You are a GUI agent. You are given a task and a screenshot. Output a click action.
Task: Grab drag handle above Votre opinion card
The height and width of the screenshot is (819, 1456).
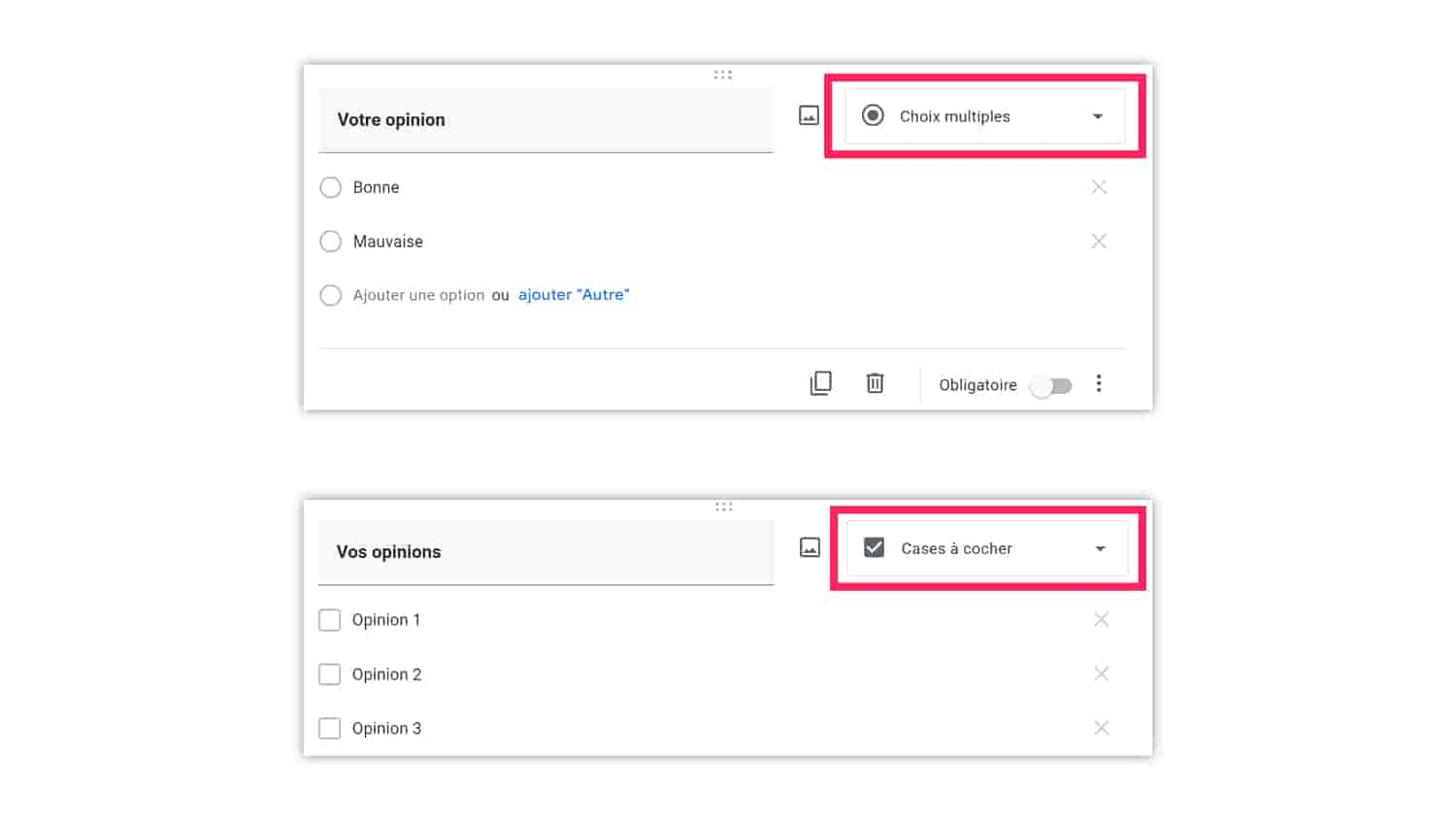[x=723, y=75]
